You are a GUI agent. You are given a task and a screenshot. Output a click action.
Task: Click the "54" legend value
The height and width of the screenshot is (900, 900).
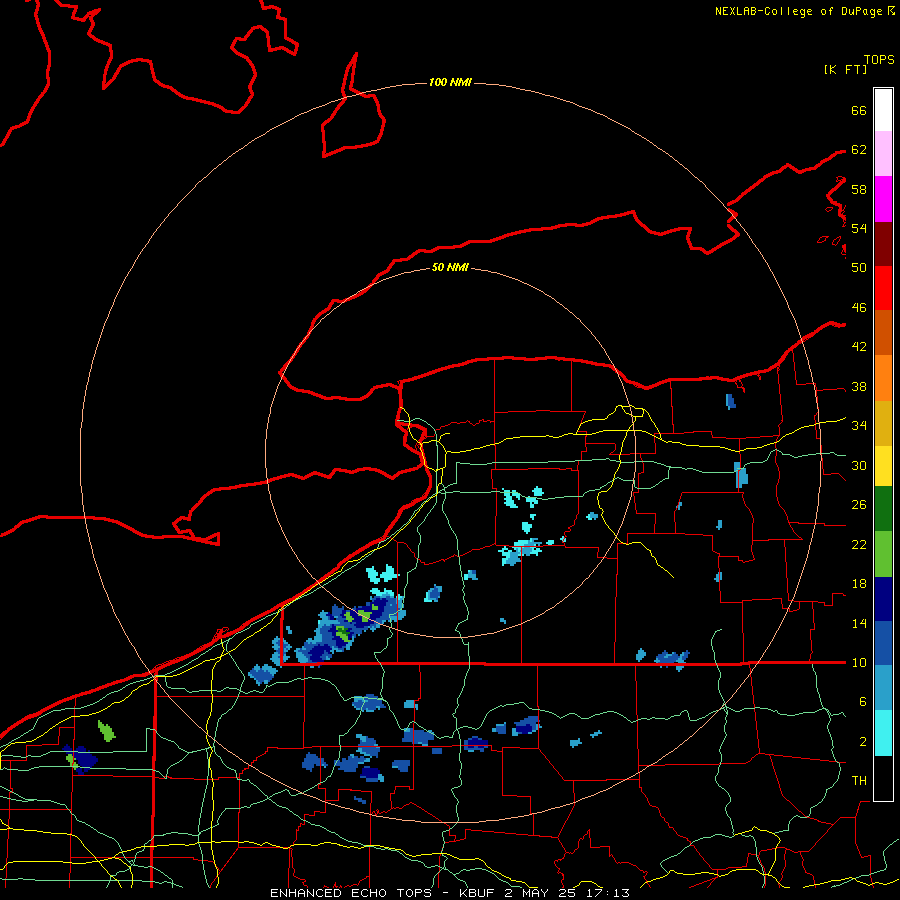(x=859, y=228)
